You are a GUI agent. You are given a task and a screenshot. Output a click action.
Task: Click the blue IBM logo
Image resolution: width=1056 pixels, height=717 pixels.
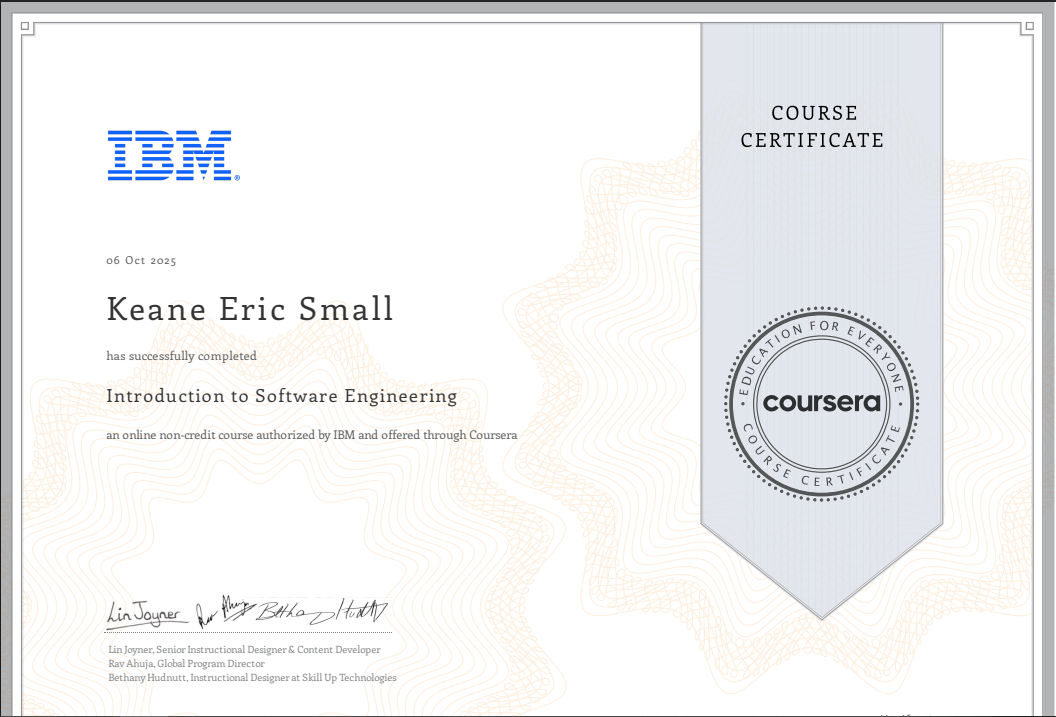pos(170,155)
